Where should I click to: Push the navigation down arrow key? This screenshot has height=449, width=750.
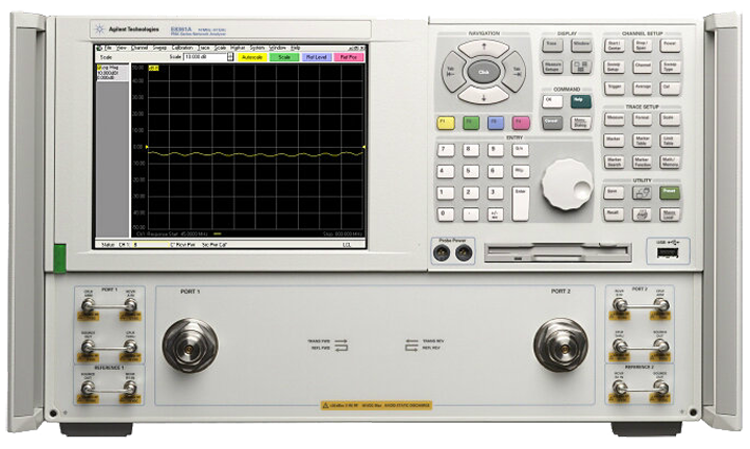point(484,97)
